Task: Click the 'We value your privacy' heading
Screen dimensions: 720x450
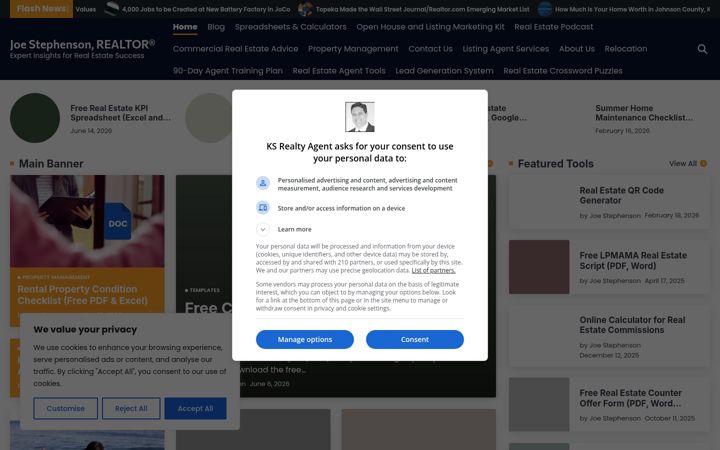Action: [85, 329]
